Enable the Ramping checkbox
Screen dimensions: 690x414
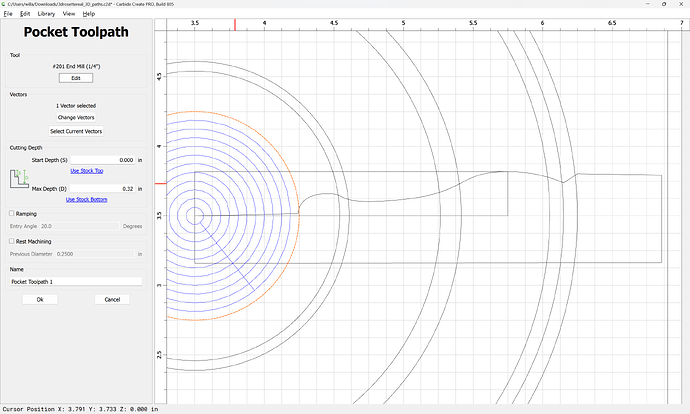[x=11, y=213]
